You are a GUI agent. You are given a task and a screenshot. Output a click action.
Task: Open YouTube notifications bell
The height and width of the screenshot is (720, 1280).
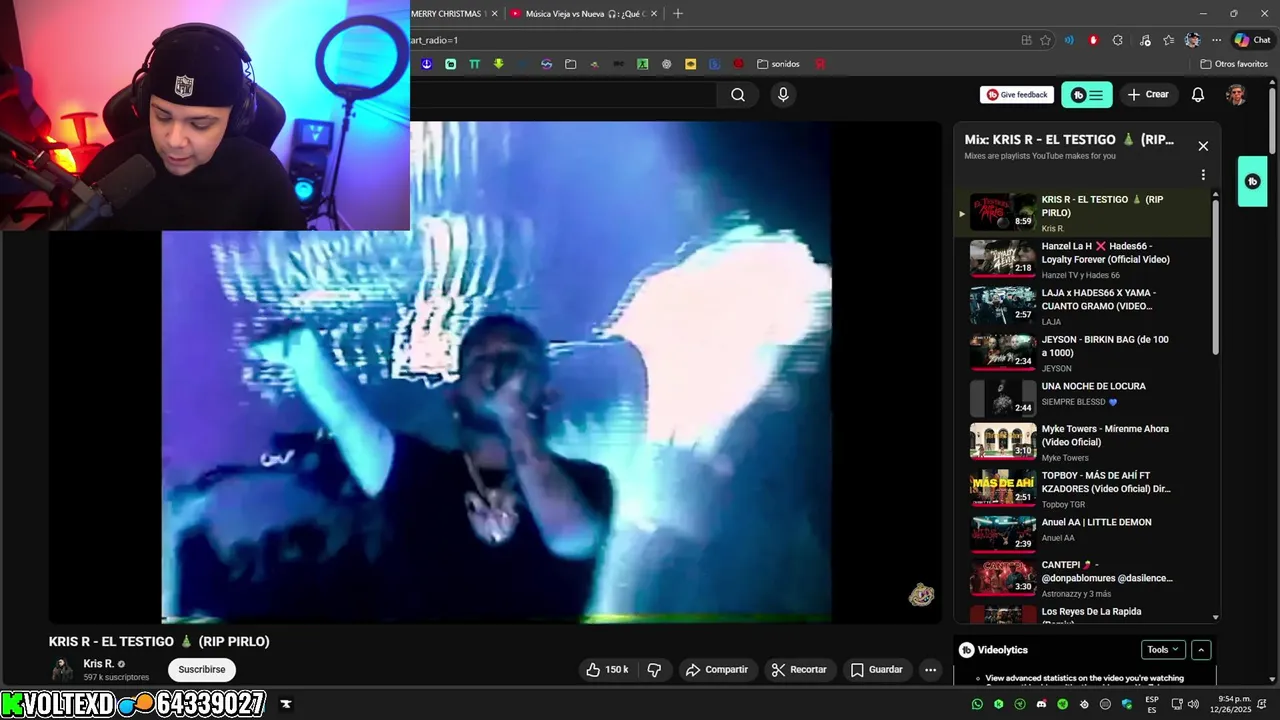click(x=1198, y=95)
